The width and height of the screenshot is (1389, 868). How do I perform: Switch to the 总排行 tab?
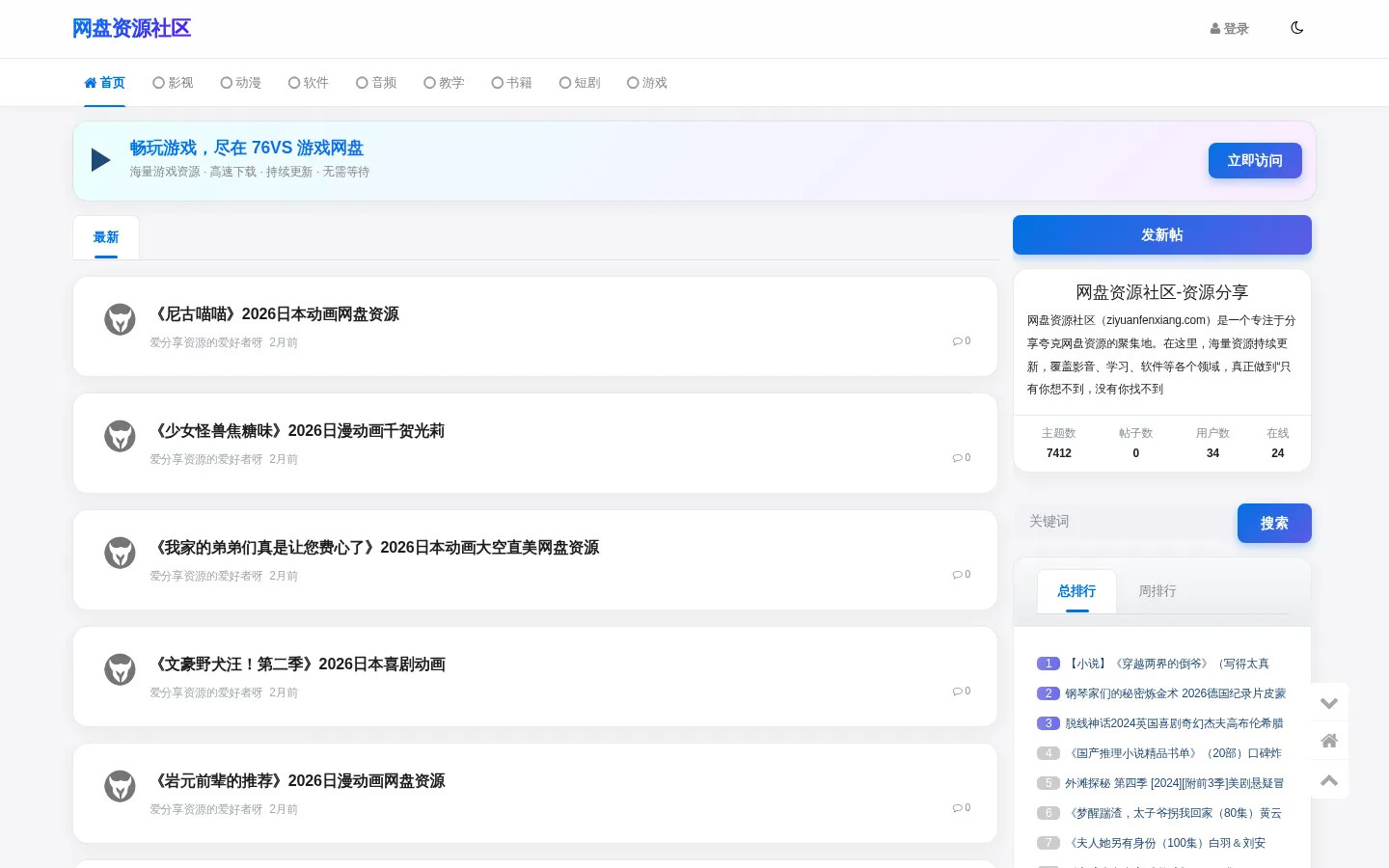(x=1076, y=591)
